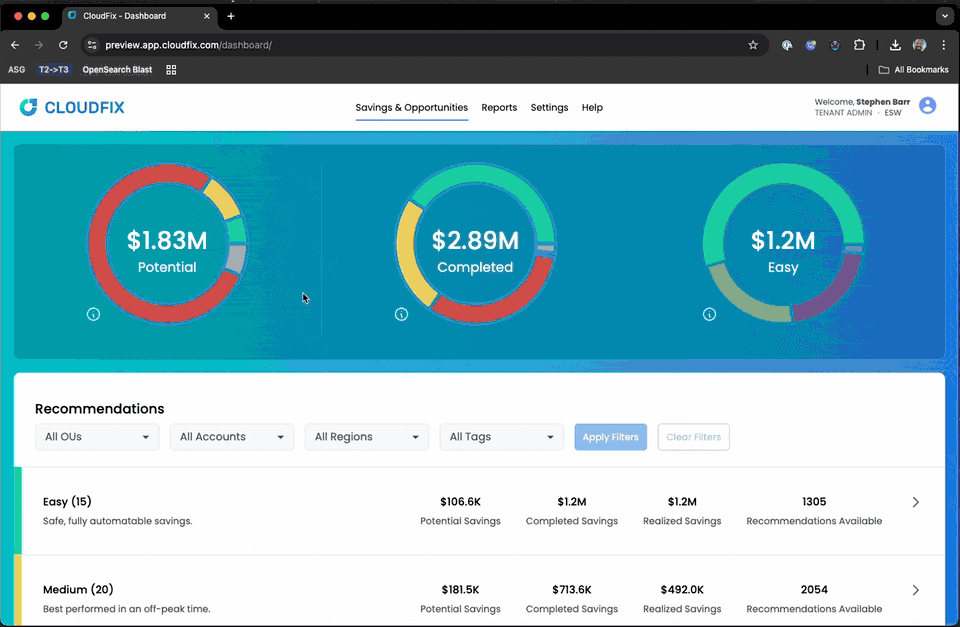
Task: Open the All Tags dropdown
Action: [x=501, y=437]
